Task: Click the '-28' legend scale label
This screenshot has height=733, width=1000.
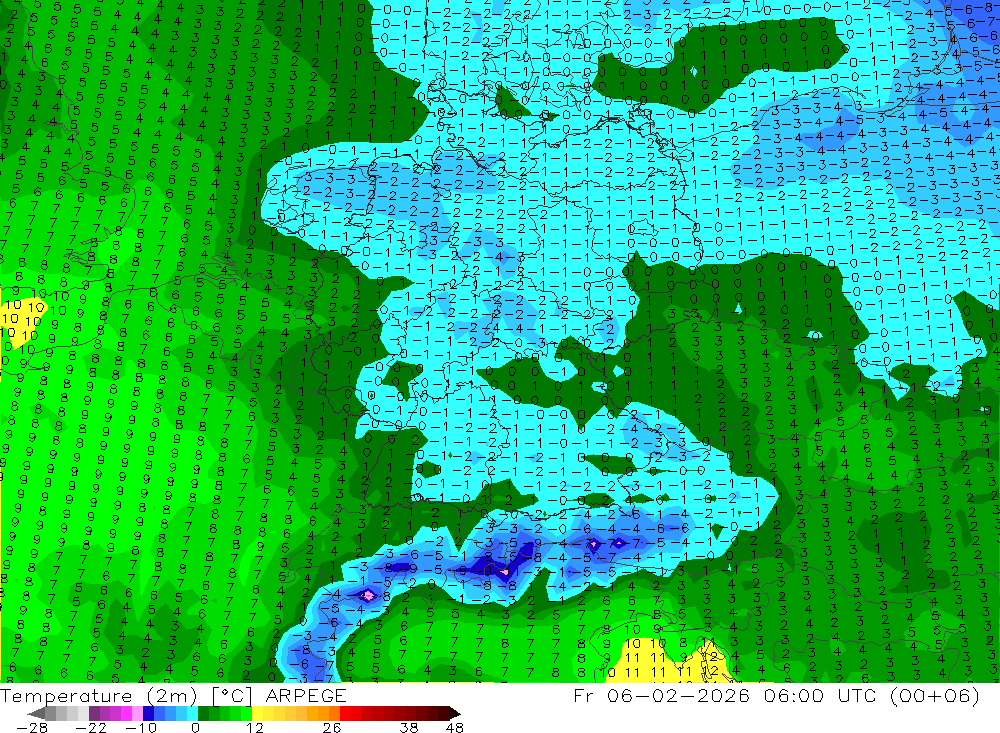Action: 32,727
